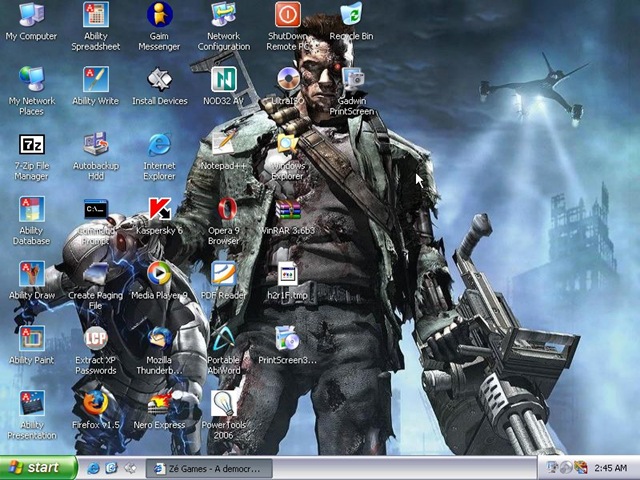The height and width of the screenshot is (480, 640).
Task: Click the Mozilla Thunderbird shortcut
Action: (160, 339)
